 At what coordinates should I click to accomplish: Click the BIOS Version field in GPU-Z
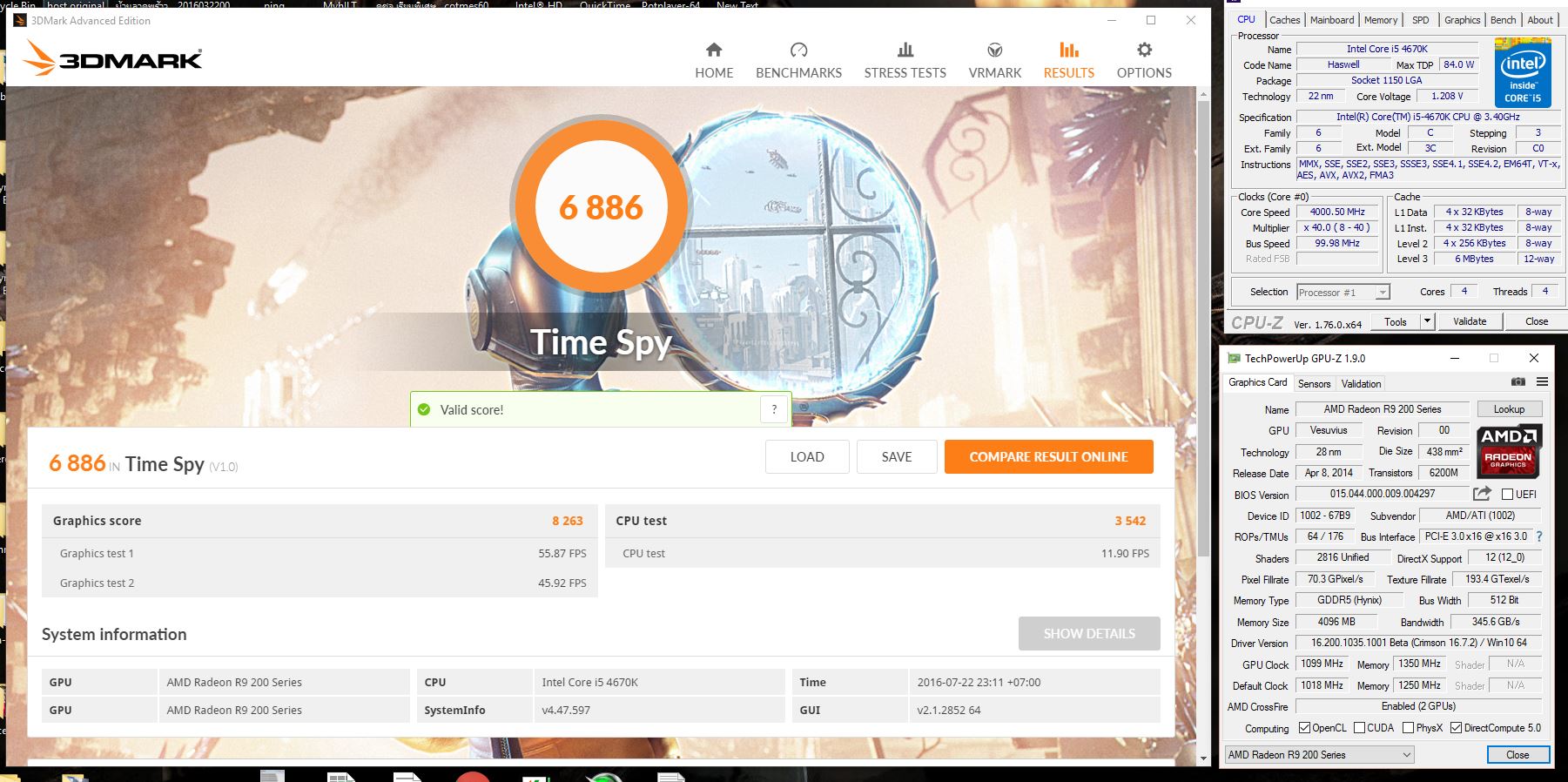pyautogui.click(x=1382, y=494)
